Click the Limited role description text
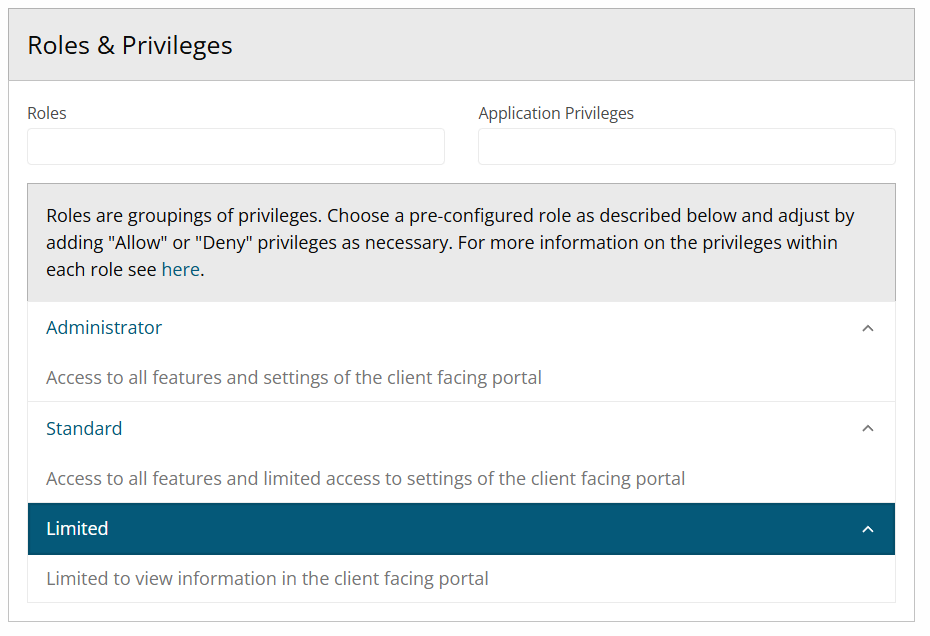 (267, 578)
